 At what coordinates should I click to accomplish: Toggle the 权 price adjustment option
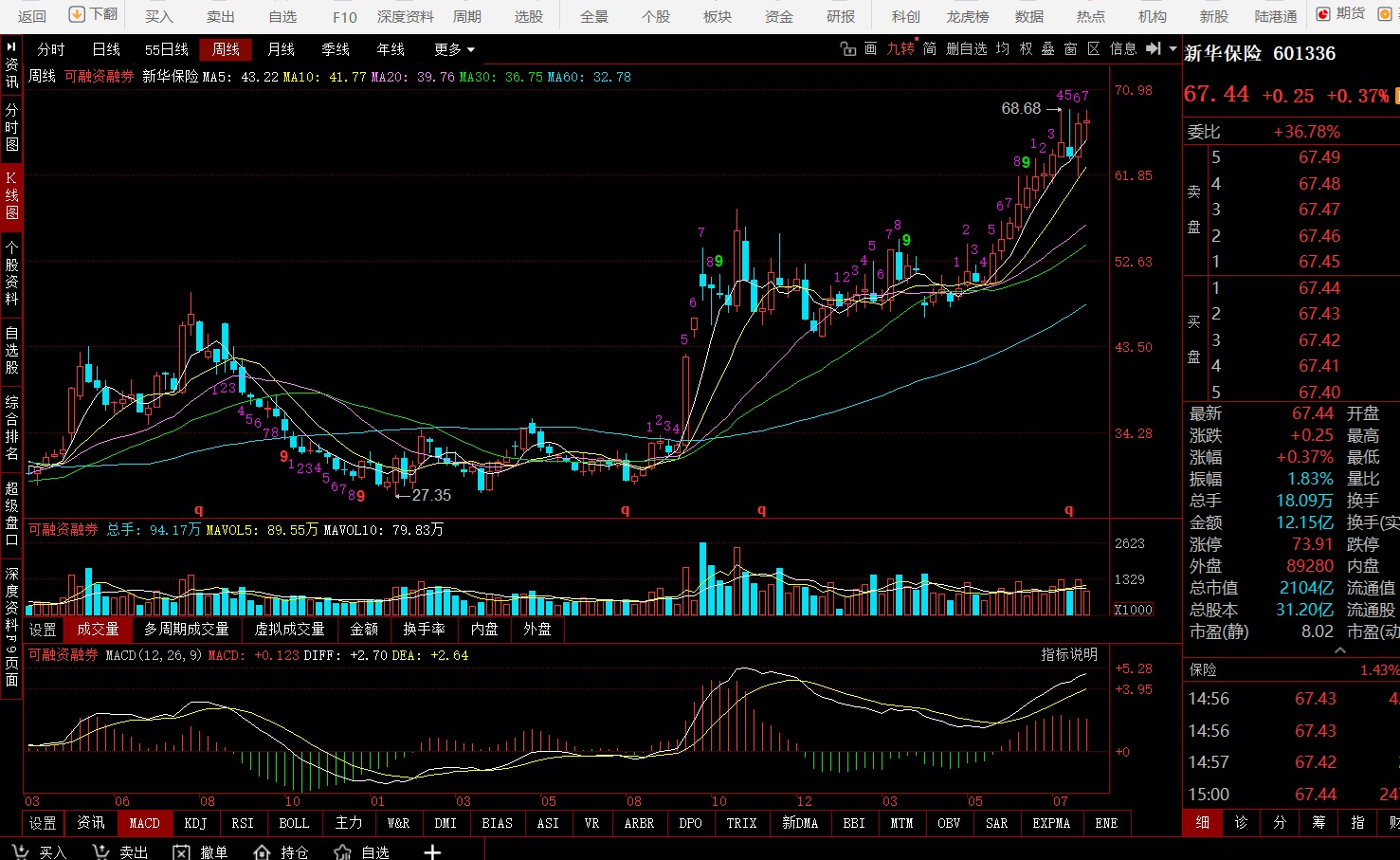click(x=1026, y=49)
